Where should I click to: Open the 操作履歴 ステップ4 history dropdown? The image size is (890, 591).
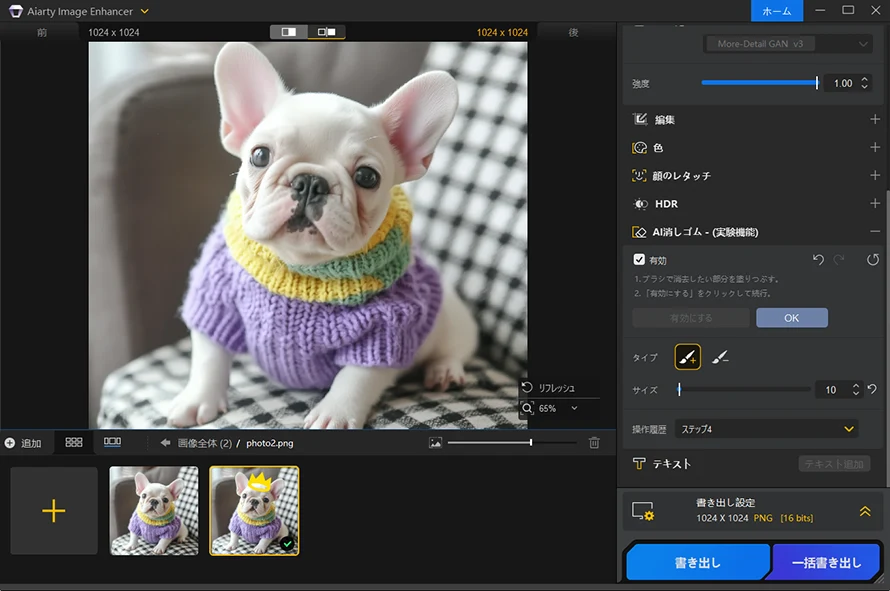tap(766, 428)
